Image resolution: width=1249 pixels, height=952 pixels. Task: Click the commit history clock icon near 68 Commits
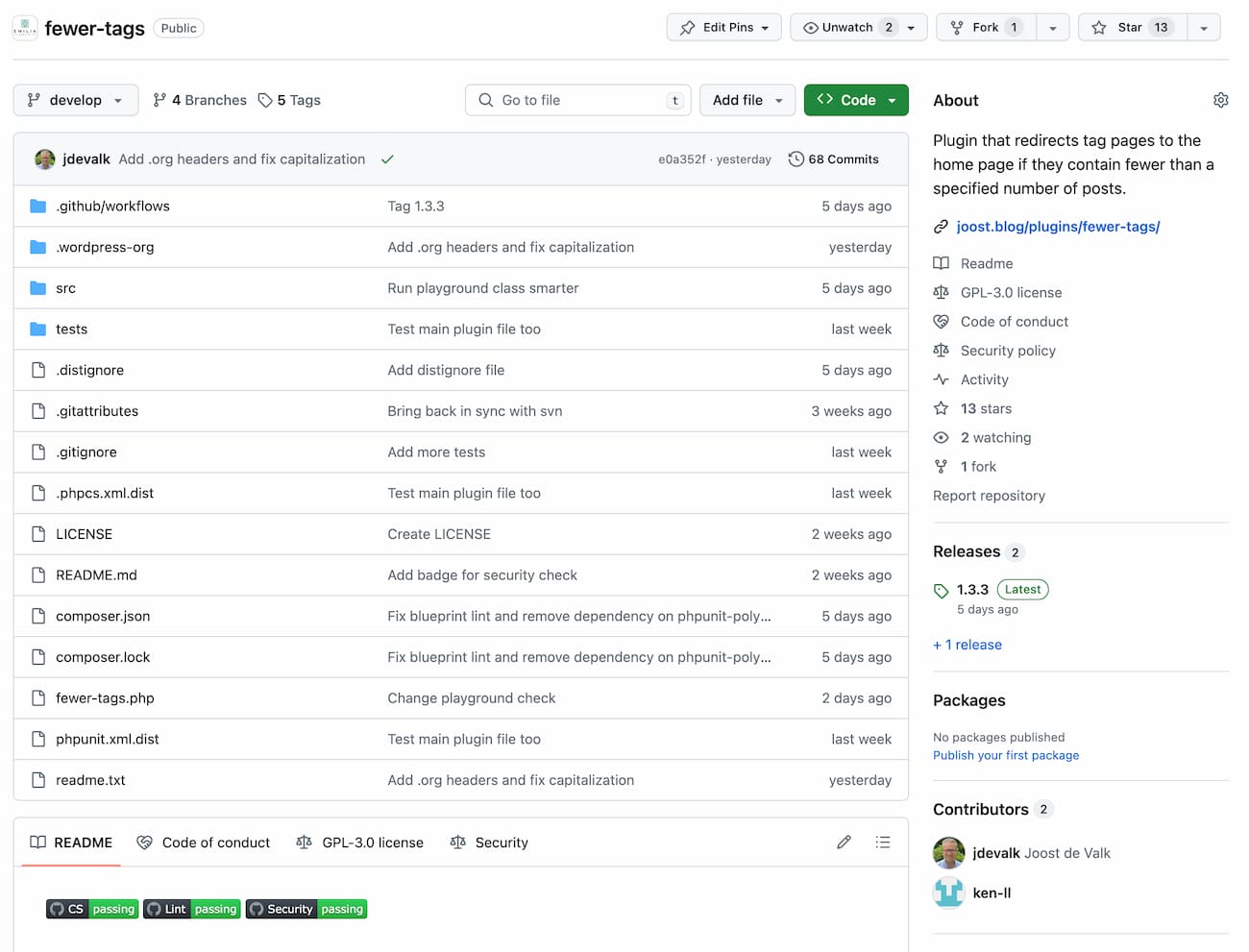coord(795,159)
